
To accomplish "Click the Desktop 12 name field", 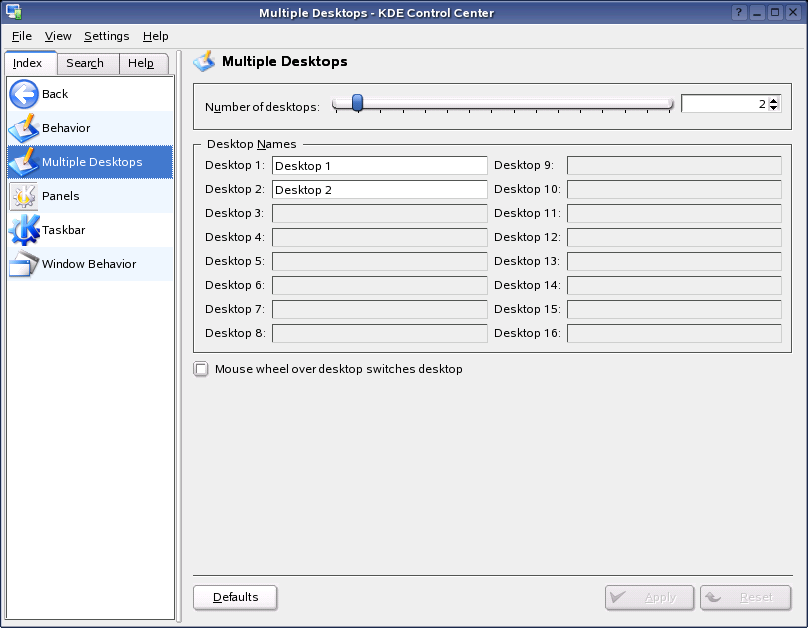I will (674, 237).
